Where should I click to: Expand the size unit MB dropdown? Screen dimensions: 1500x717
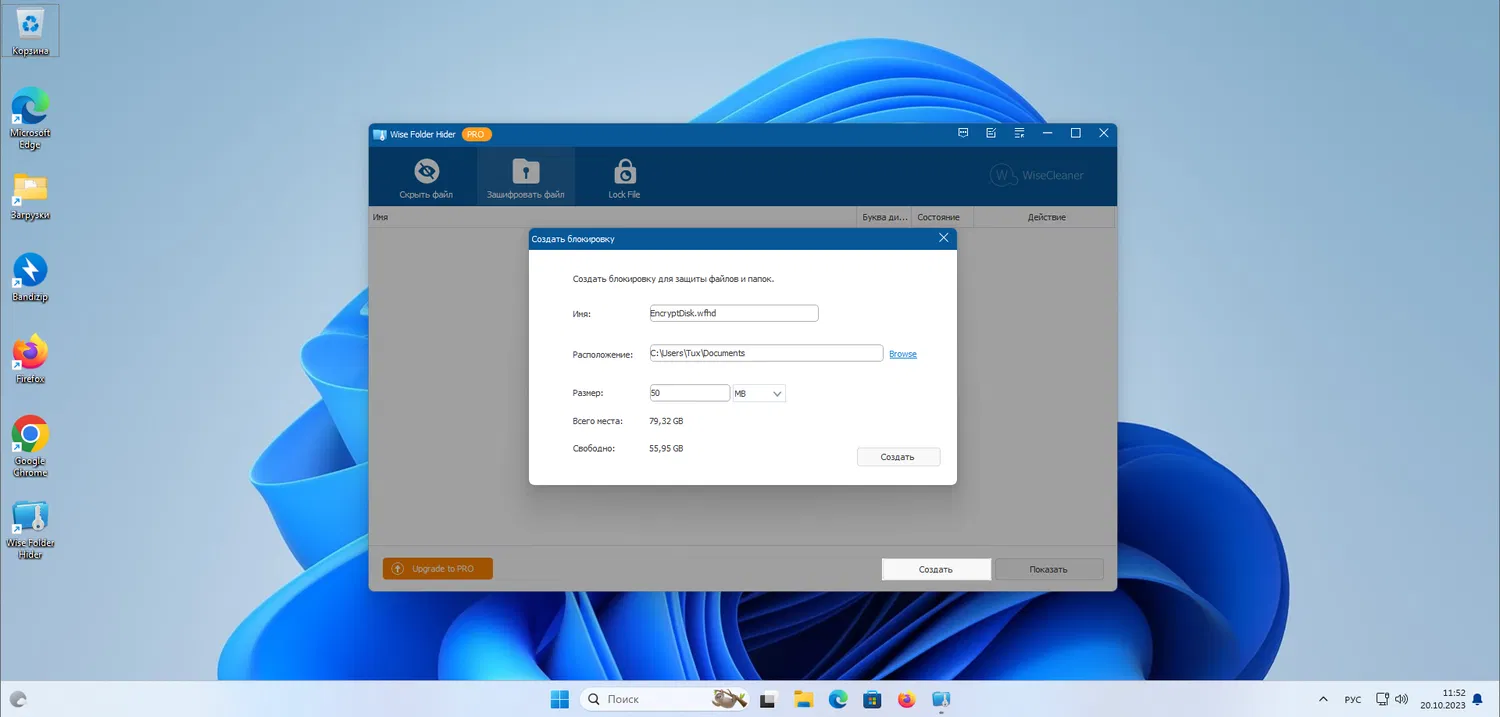(758, 392)
